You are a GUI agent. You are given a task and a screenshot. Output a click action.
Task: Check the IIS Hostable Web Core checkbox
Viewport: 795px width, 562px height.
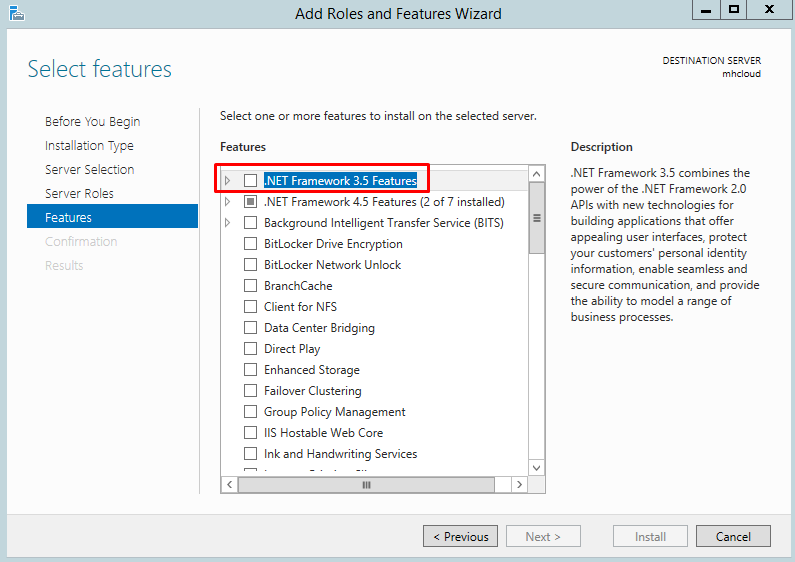point(250,433)
